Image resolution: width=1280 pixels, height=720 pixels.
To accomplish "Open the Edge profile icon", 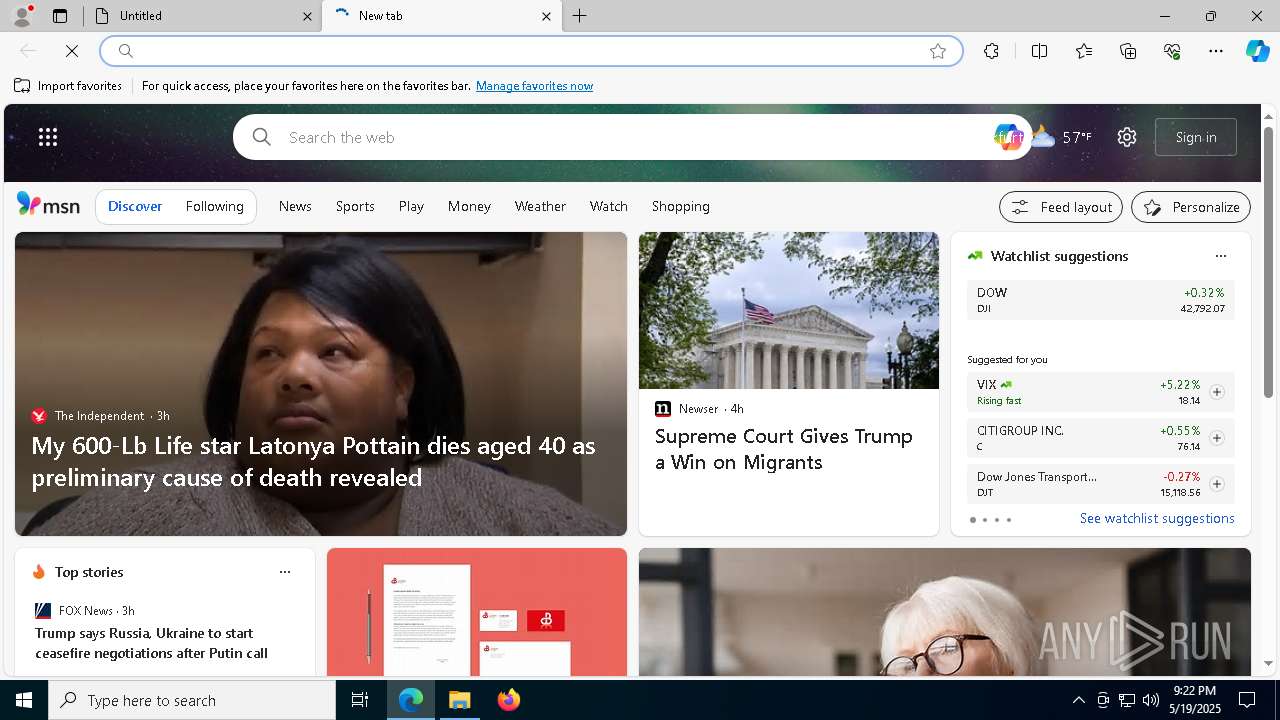I will pyautogui.click(x=22, y=16).
